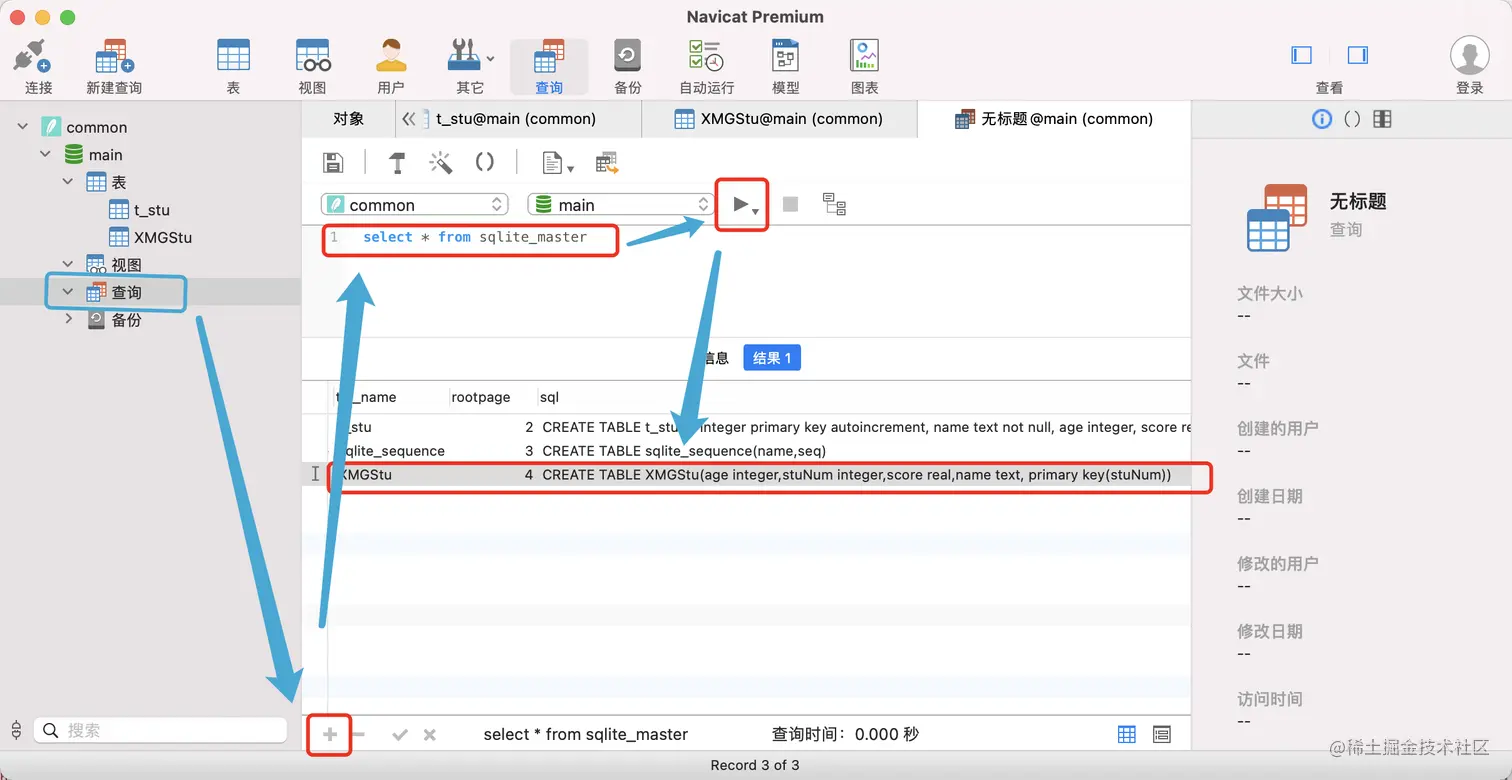
Task: Show the info tab in right pane
Action: point(1322,119)
